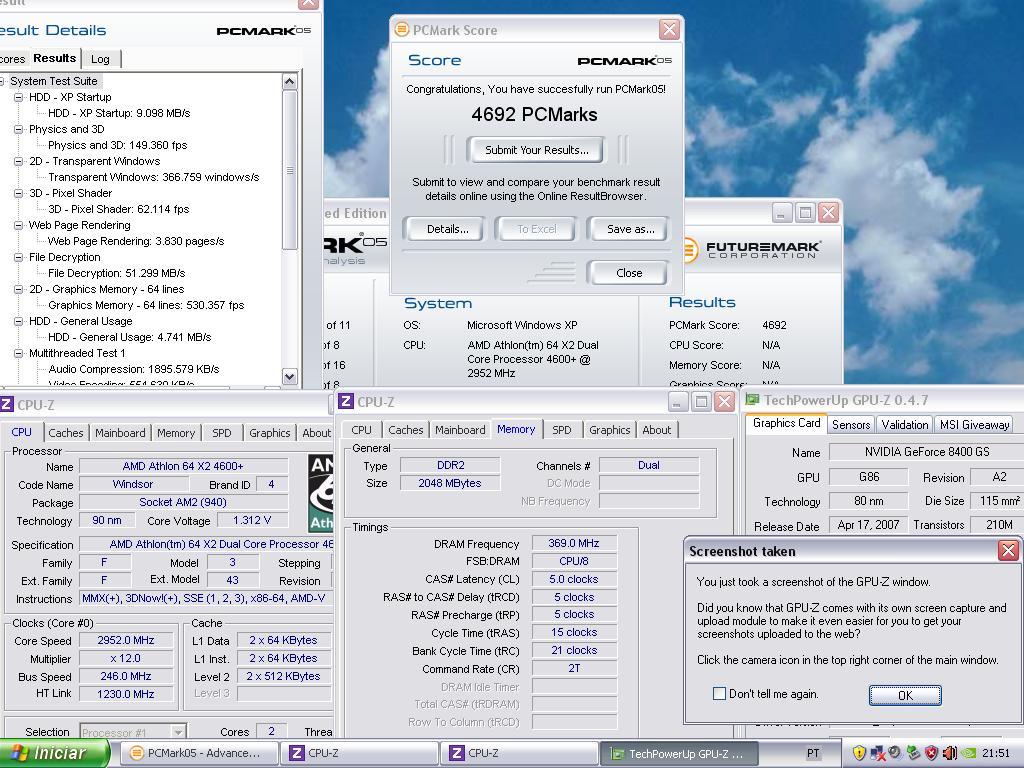Close the Screenshot taken dialog
This screenshot has width=1024, height=768.
(1008, 551)
